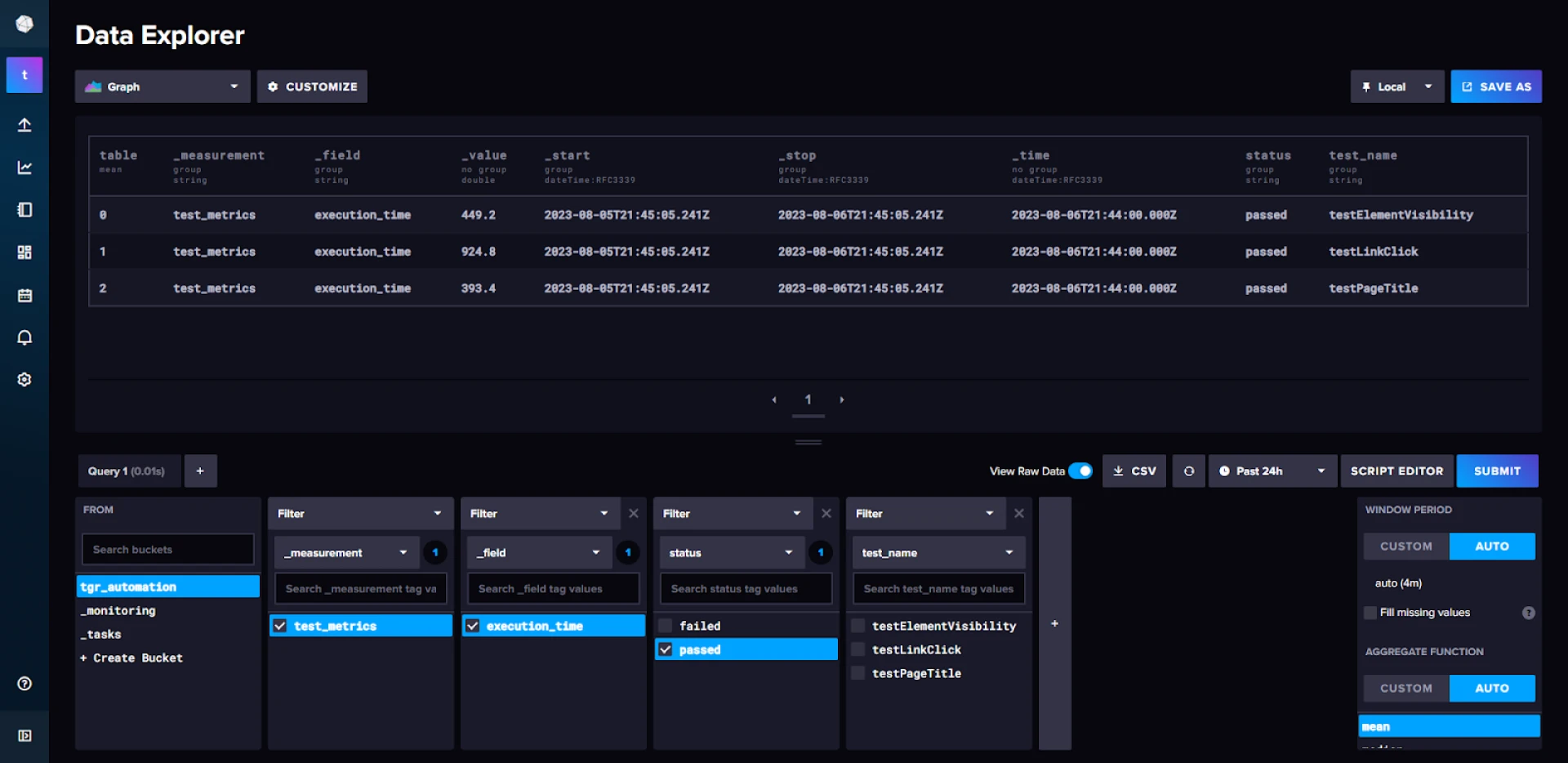This screenshot has width=1568, height=763.
Task: Click the refresh icon beside CSV
Action: [1189, 471]
